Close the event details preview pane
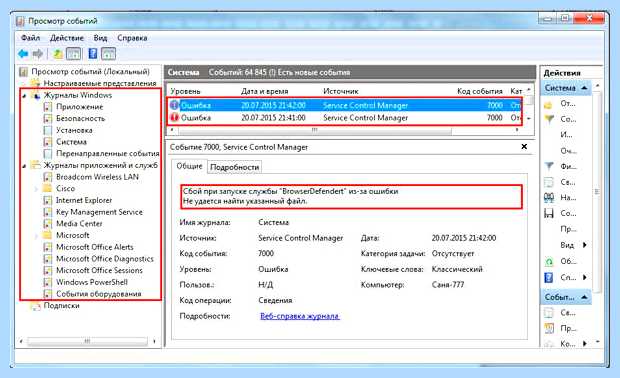 click(524, 146)
